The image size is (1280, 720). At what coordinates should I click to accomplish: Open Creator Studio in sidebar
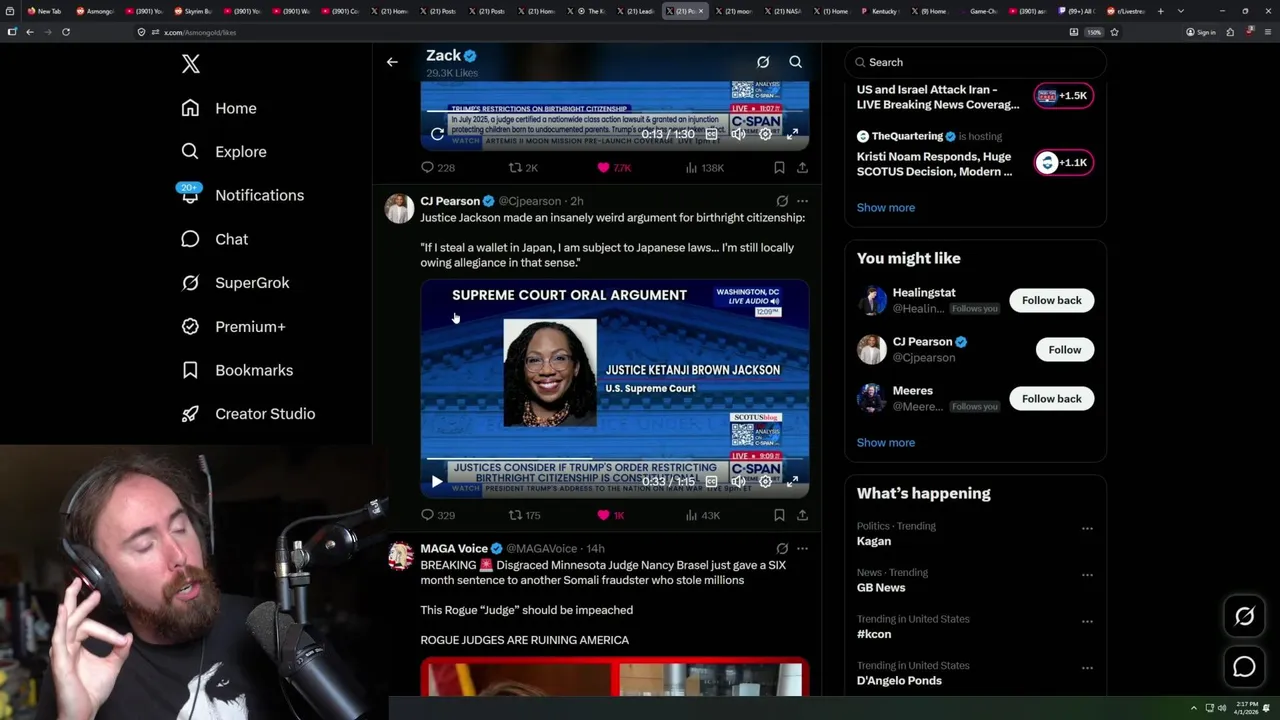[248, 414]
